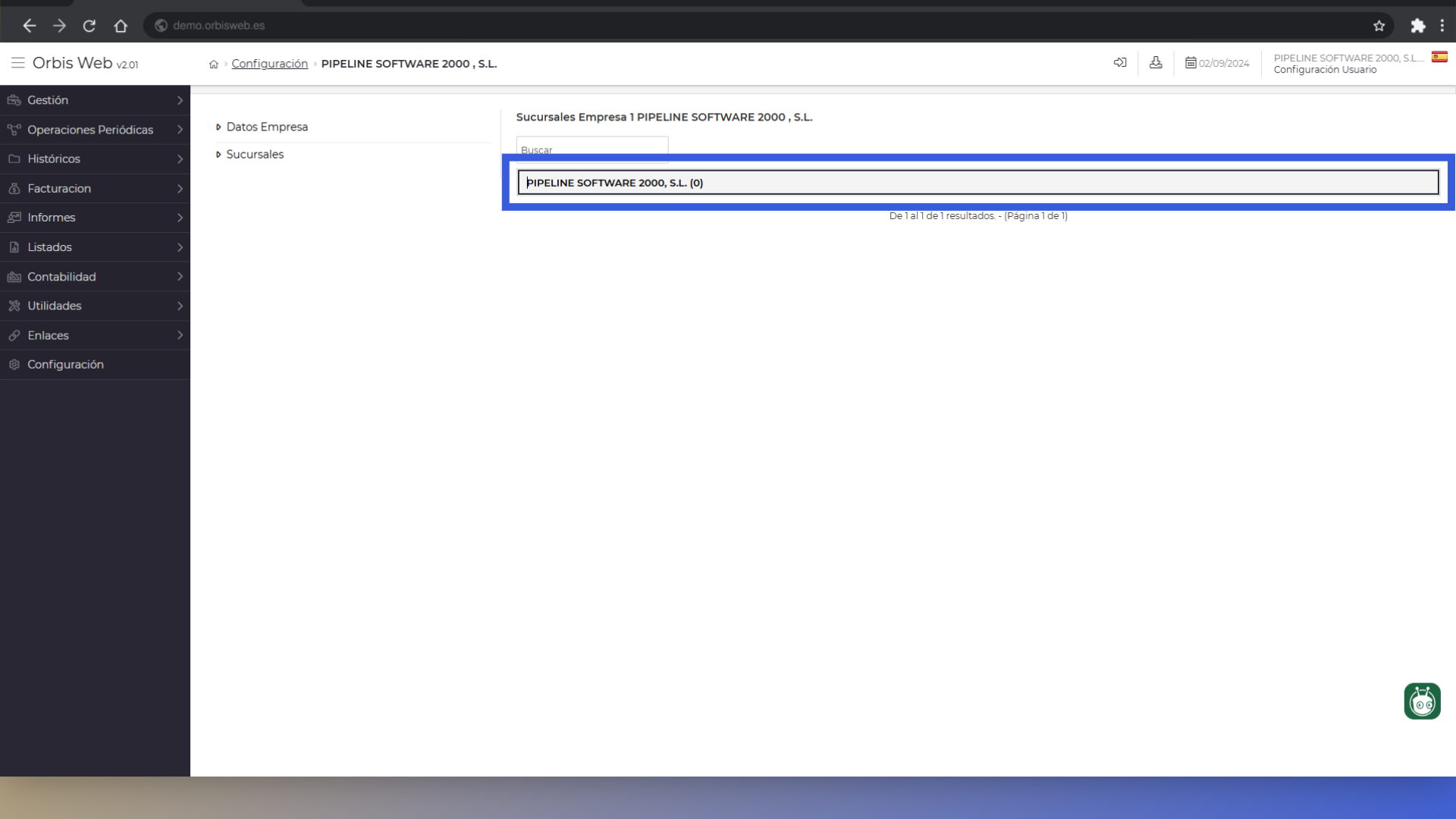
Task: Click the Informes sidebar icon
Action: tap(14, 218)
